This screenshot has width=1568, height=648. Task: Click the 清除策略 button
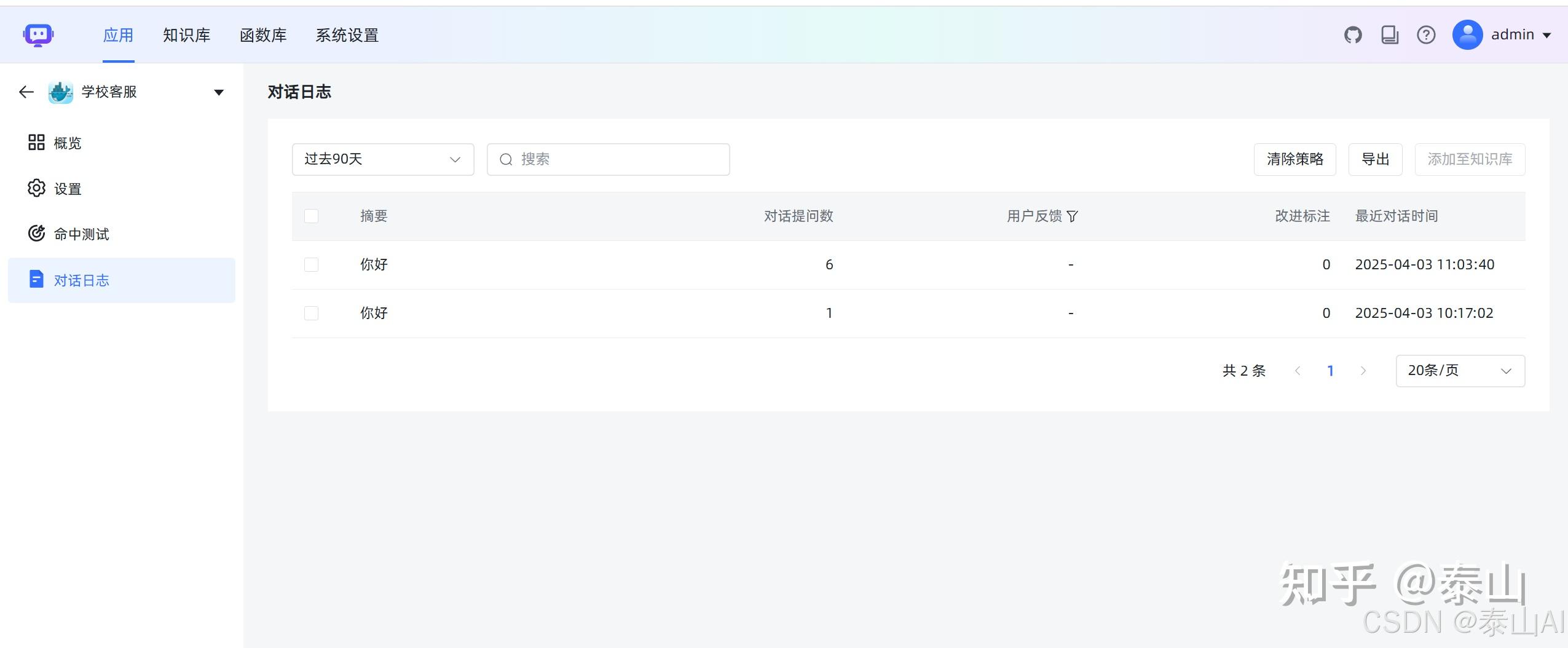point(1295,159)
